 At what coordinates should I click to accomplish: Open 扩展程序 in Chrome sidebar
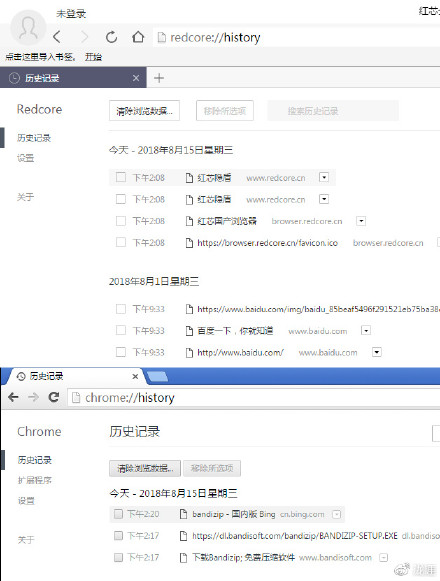coord(35,480)
